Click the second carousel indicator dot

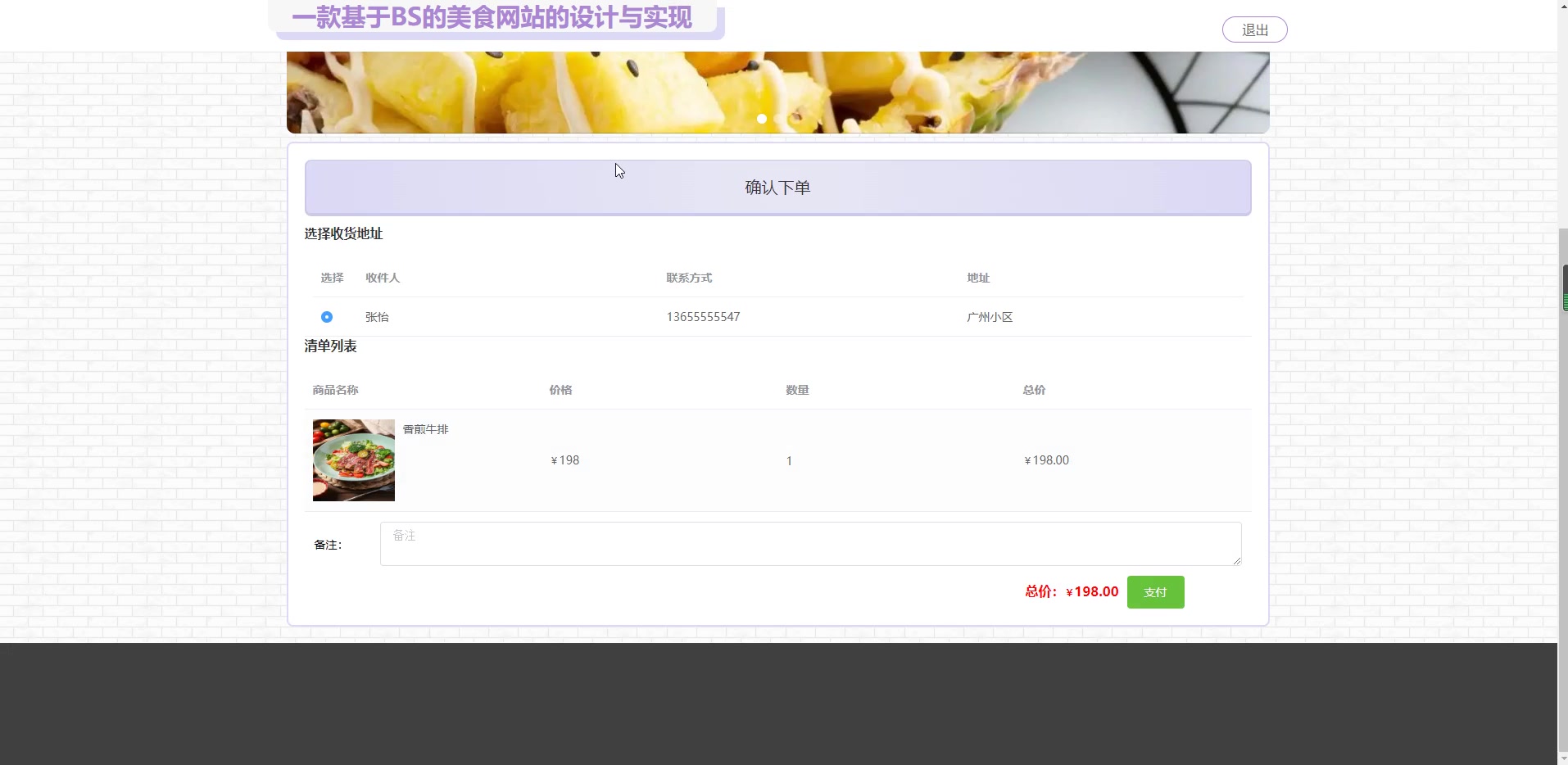[779, 119]
